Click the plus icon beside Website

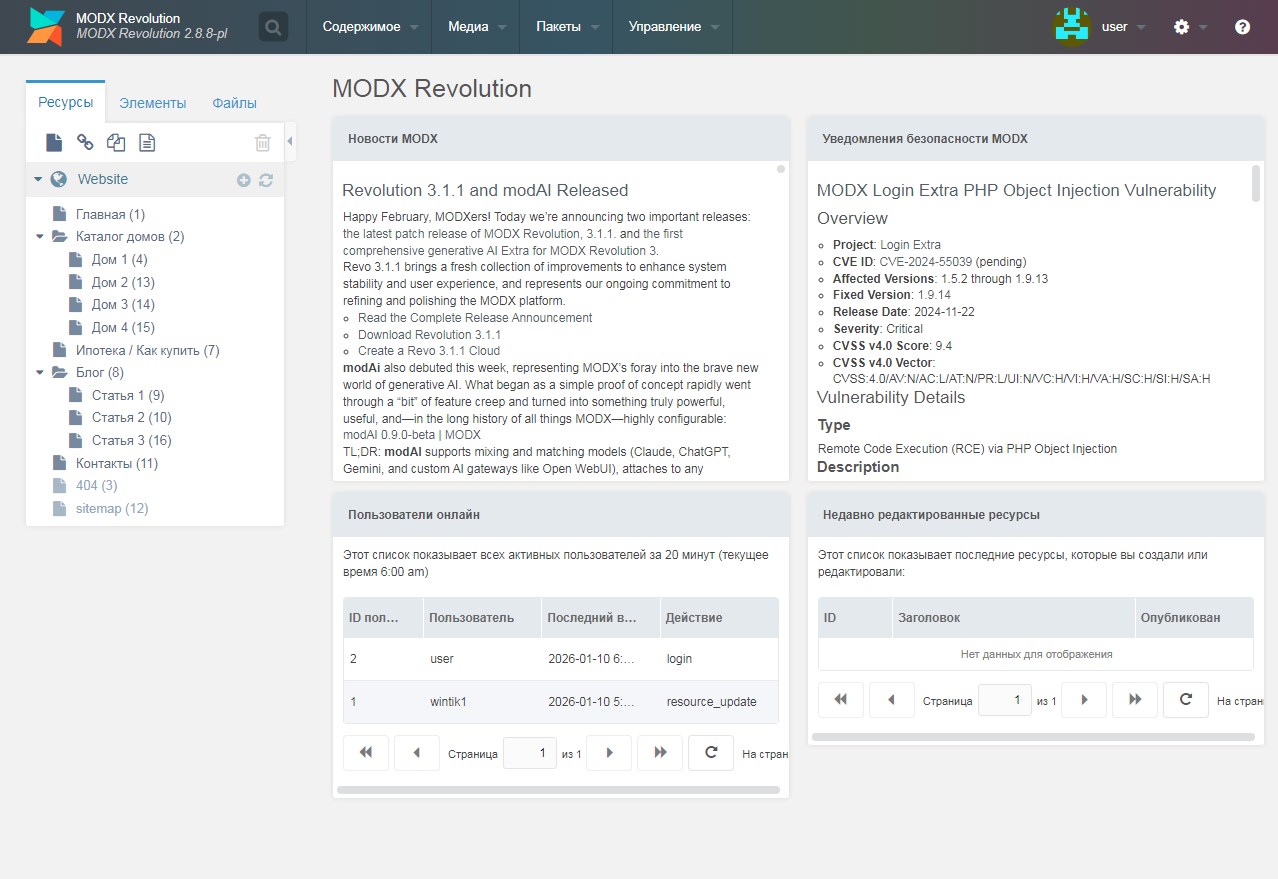point(243,180)
